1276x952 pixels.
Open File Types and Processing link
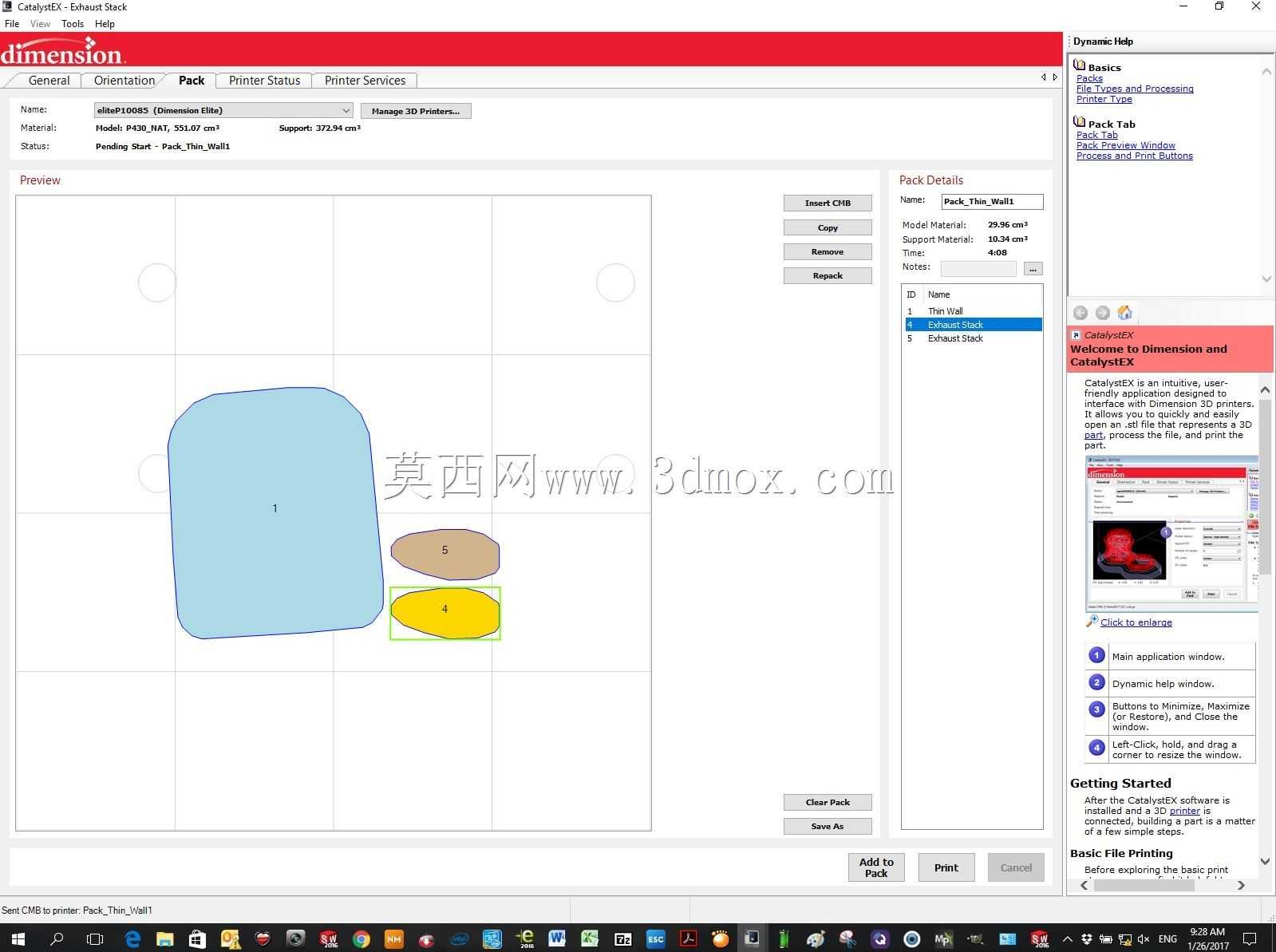[x=1135, y=89]
